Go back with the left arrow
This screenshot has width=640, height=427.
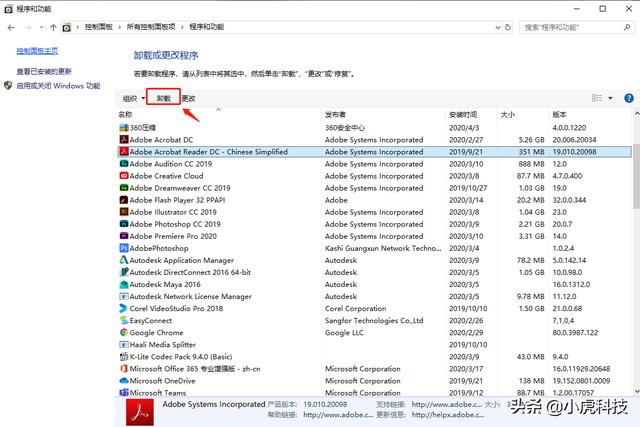point(11,27)
